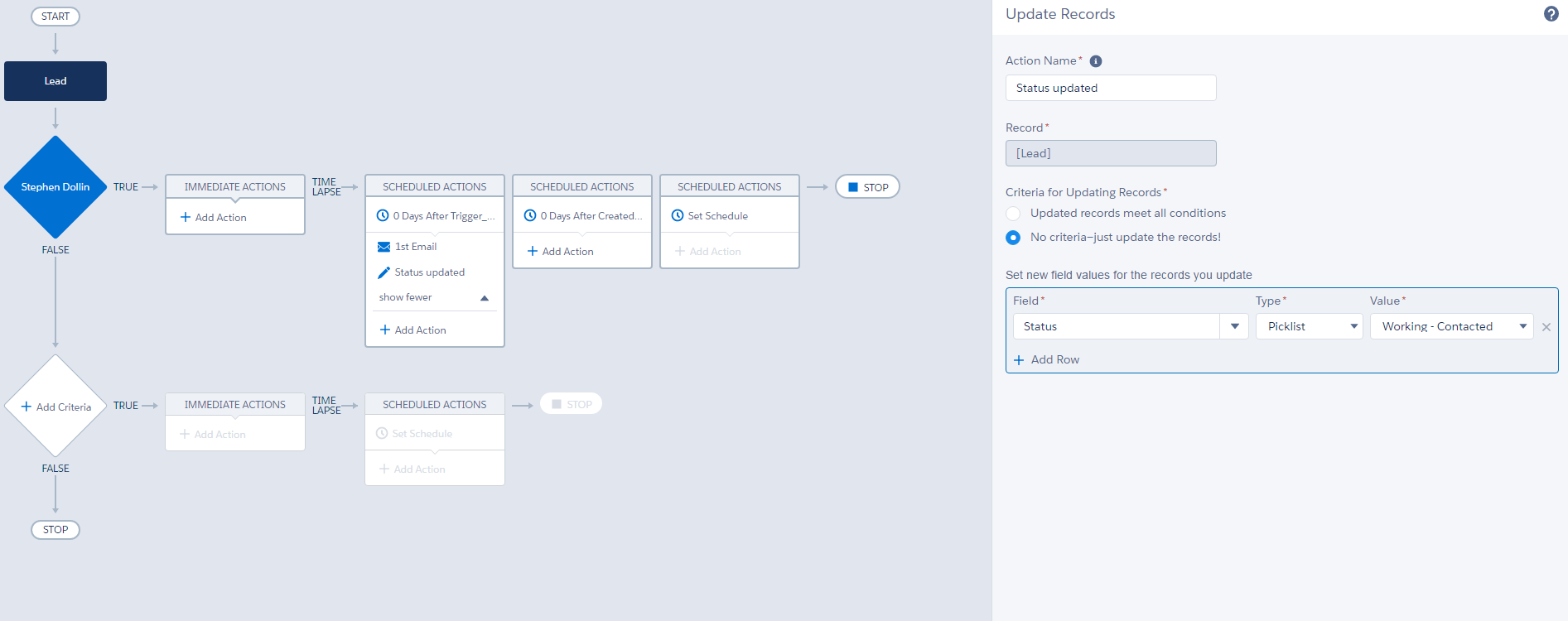The height and width of the screenshot is (621, 1568).
Task: Click Set Schedule in third scheduled actions
Action: coord(717,216)
